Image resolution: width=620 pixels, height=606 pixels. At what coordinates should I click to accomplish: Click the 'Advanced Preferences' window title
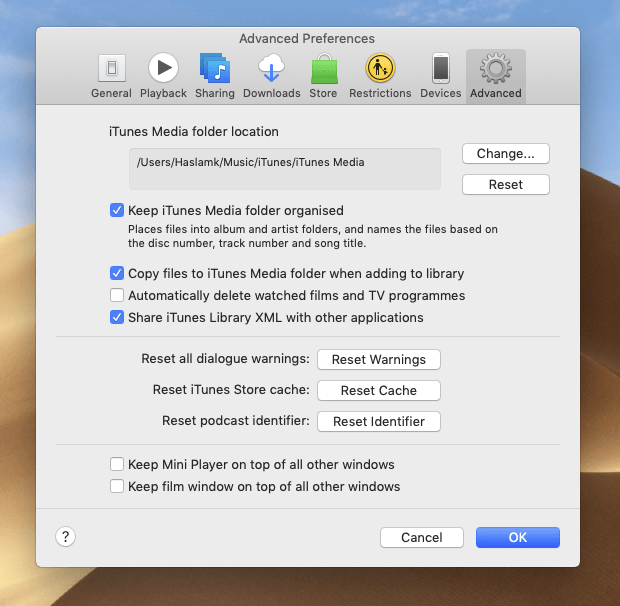tap(307, 39)
